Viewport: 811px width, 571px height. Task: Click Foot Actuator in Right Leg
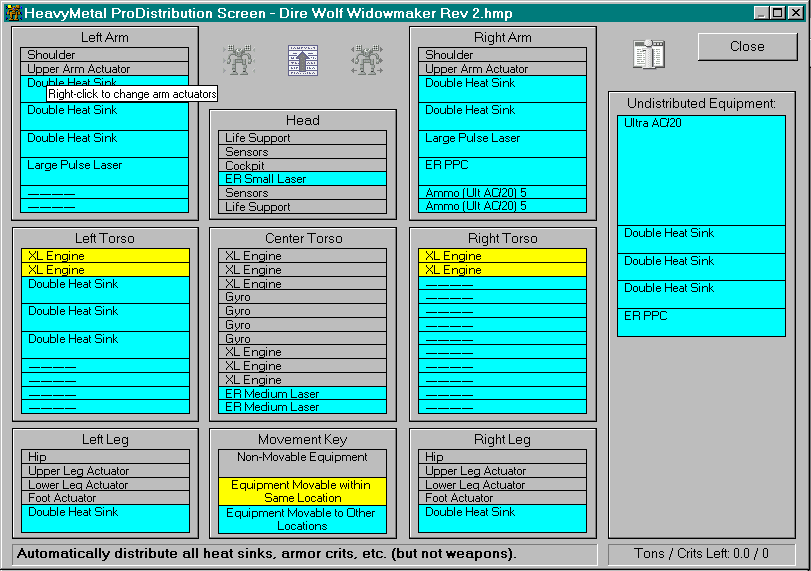[502, 498]
